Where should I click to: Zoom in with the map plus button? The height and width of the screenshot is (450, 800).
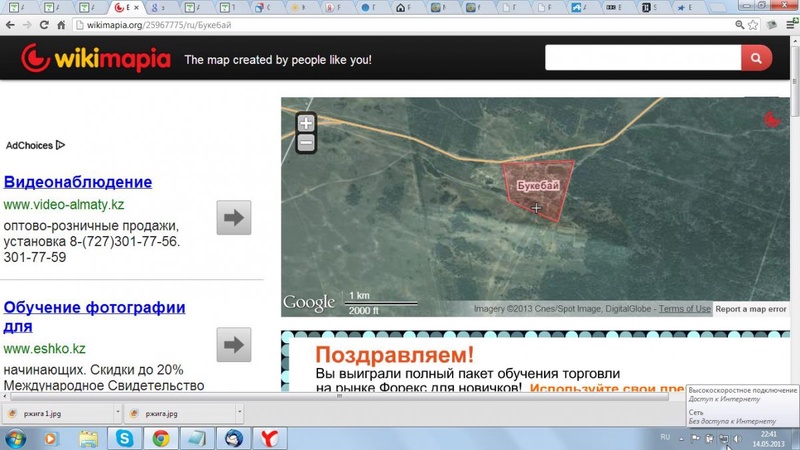[x=306, y=123]
